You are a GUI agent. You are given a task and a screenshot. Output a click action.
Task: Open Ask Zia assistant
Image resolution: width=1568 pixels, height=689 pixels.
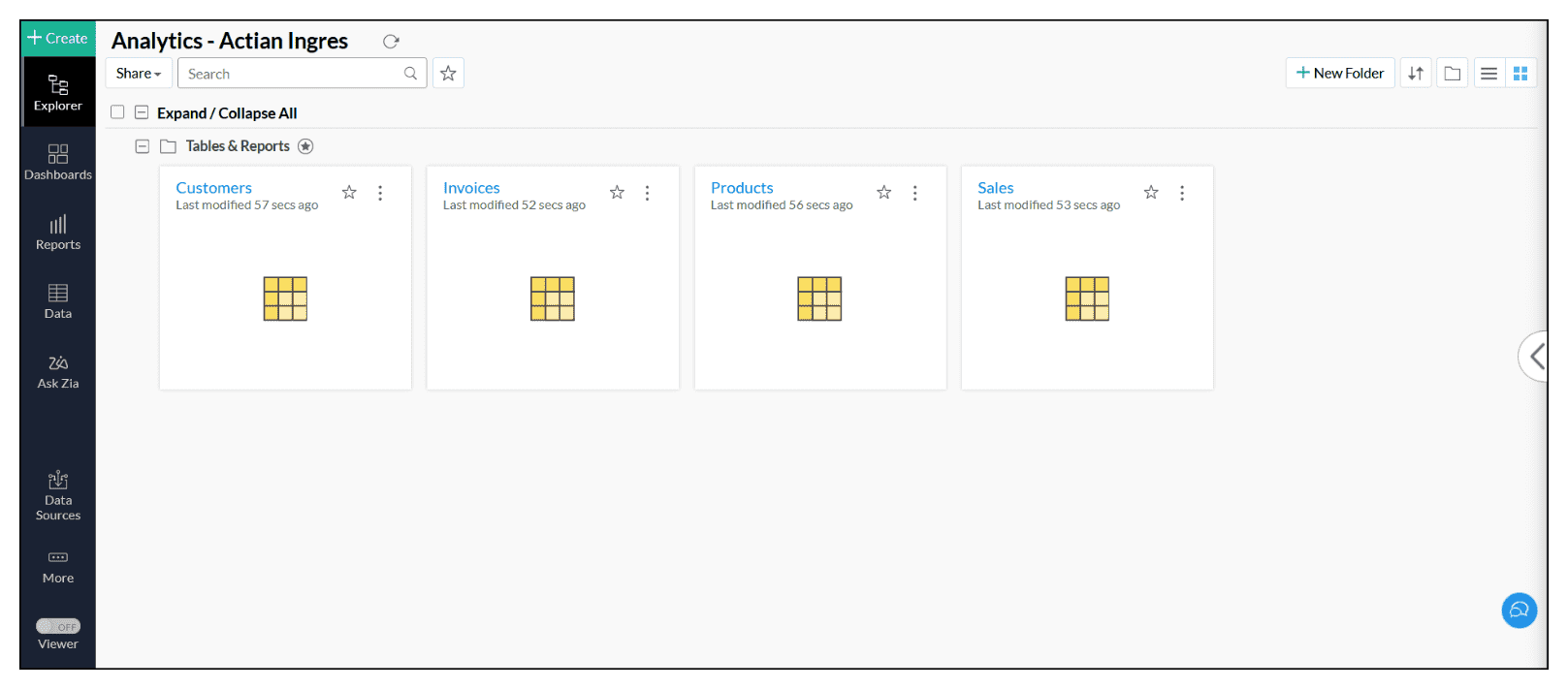point(58,371)
